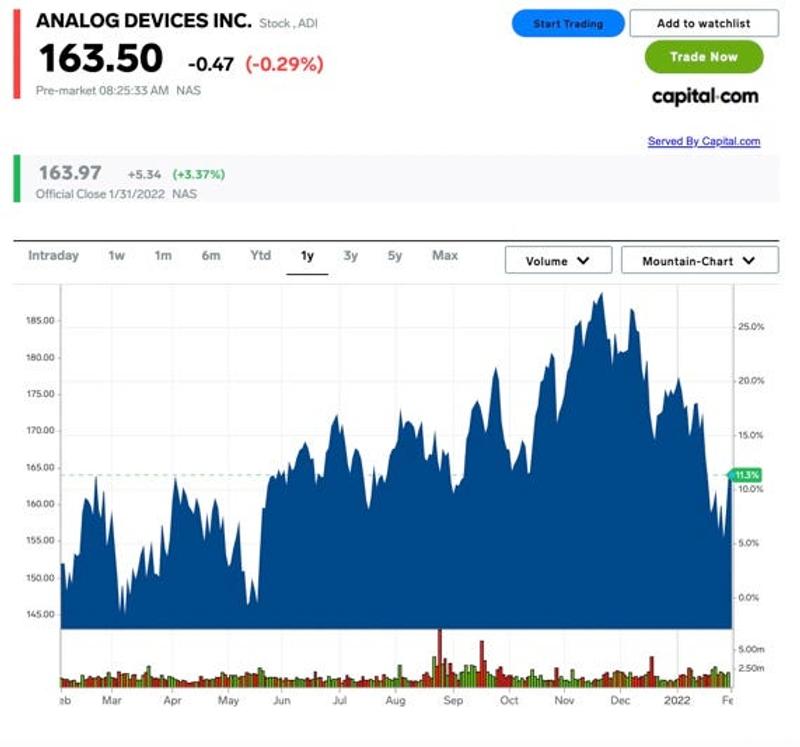Click the 2022 label on time axis
This screenshot has width=800, height=747.
pos(677,701)
